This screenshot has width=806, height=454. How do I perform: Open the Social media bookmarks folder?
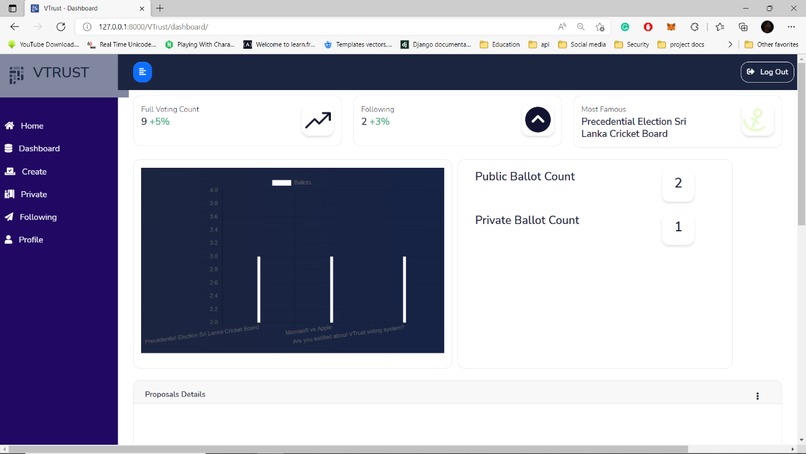tap(582, 45)
